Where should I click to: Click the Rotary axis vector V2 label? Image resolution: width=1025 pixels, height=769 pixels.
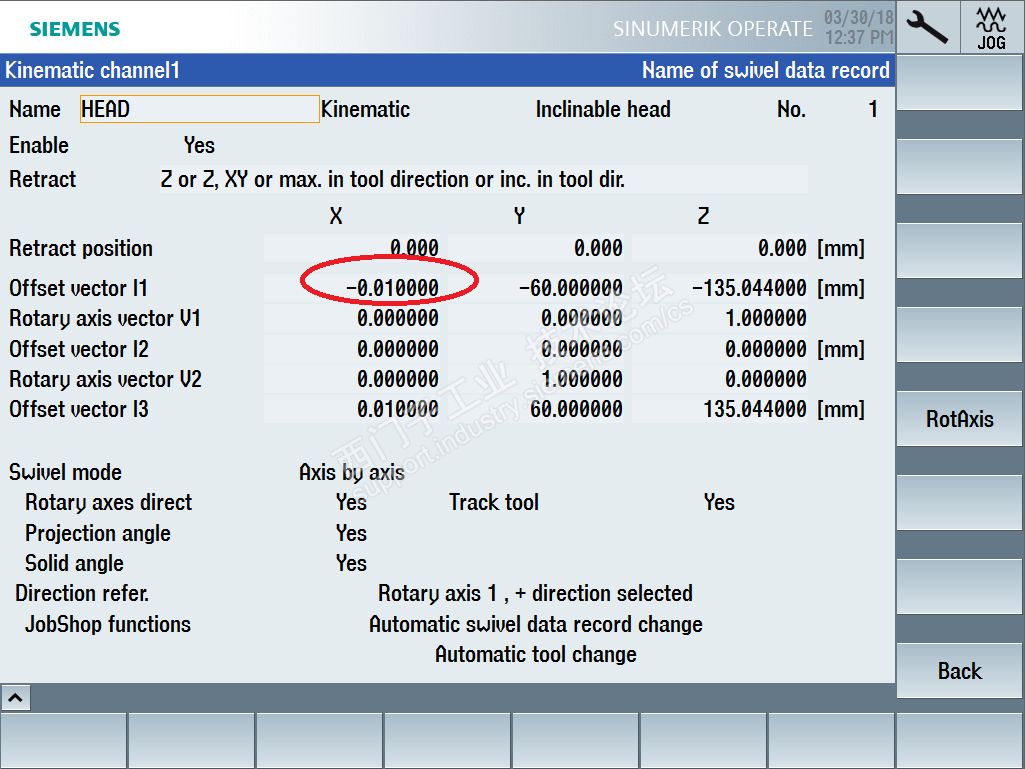pyautogui.click(x=105, y=379)
